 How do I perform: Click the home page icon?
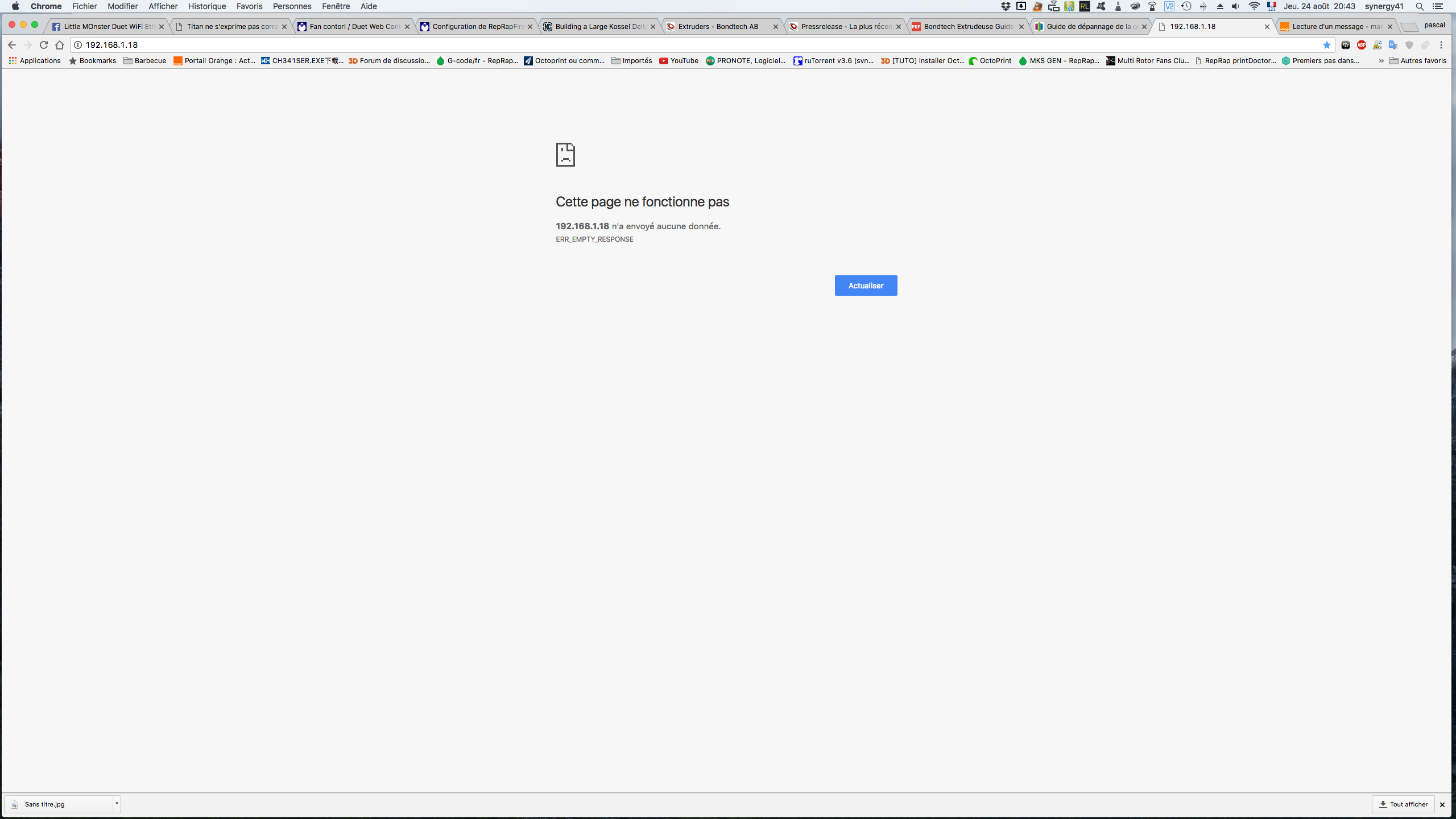pos(60,45)
